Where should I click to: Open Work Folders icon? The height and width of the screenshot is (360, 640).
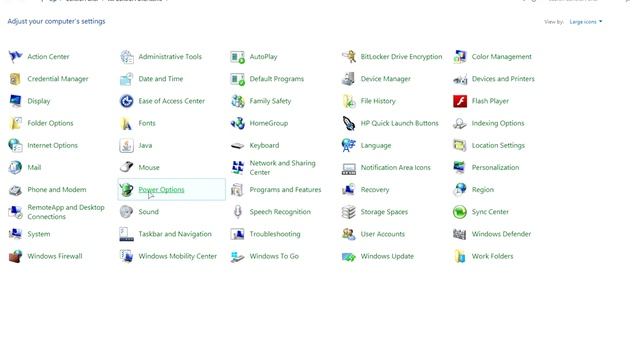point(460,256)
